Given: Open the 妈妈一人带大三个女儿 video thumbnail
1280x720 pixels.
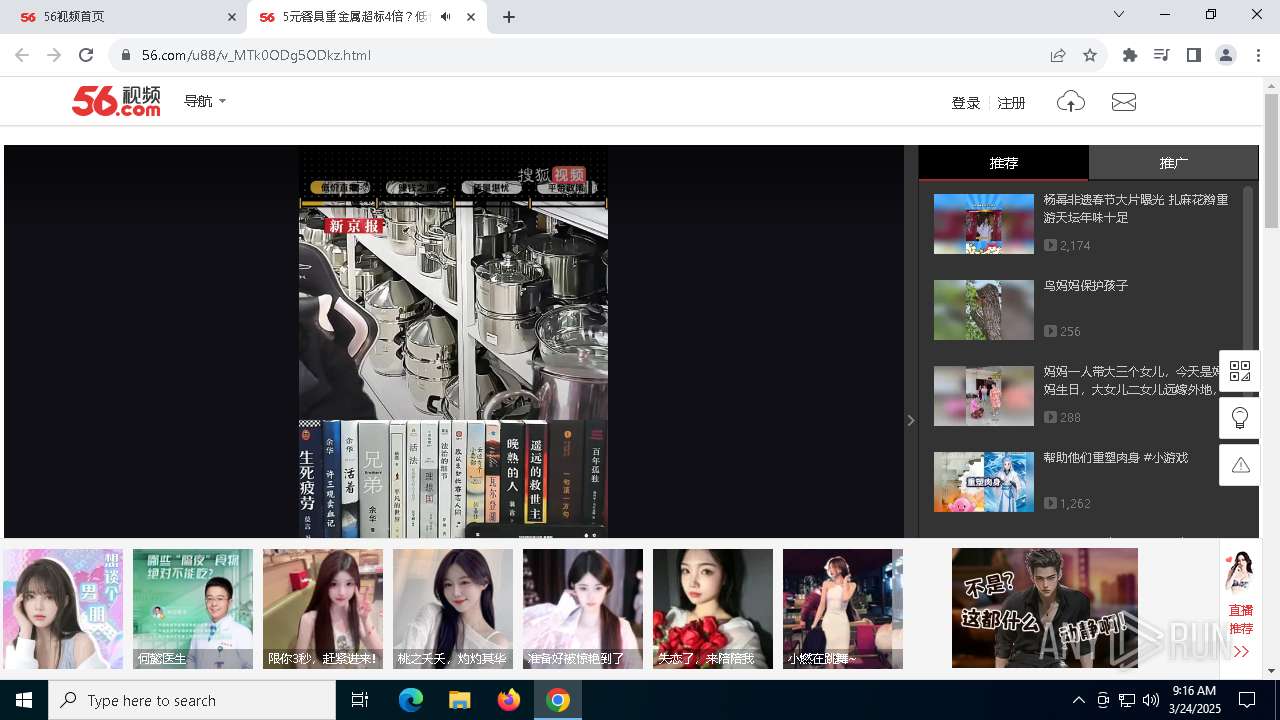Looking at the screenshot, I should 984,396.
